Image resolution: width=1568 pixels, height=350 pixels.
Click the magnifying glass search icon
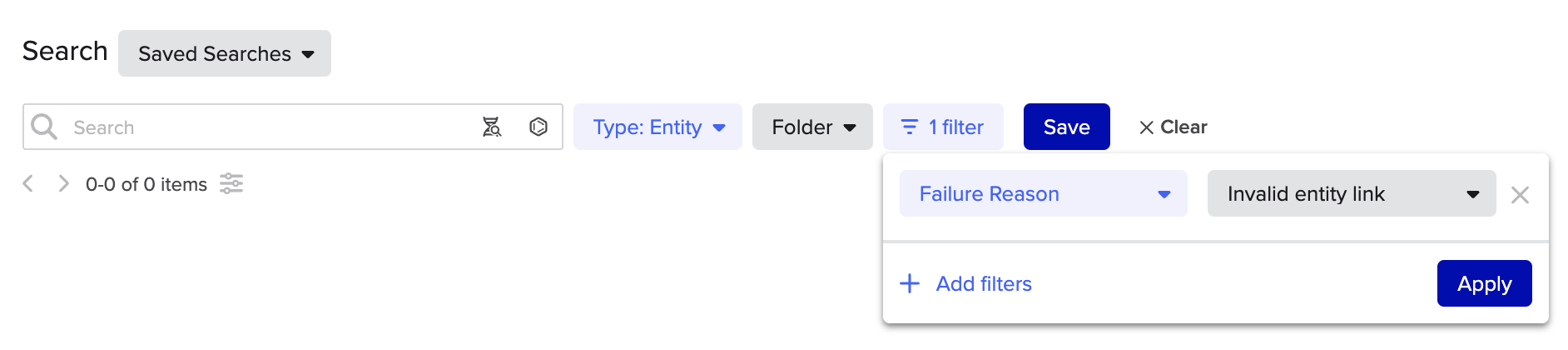point(44,127)
